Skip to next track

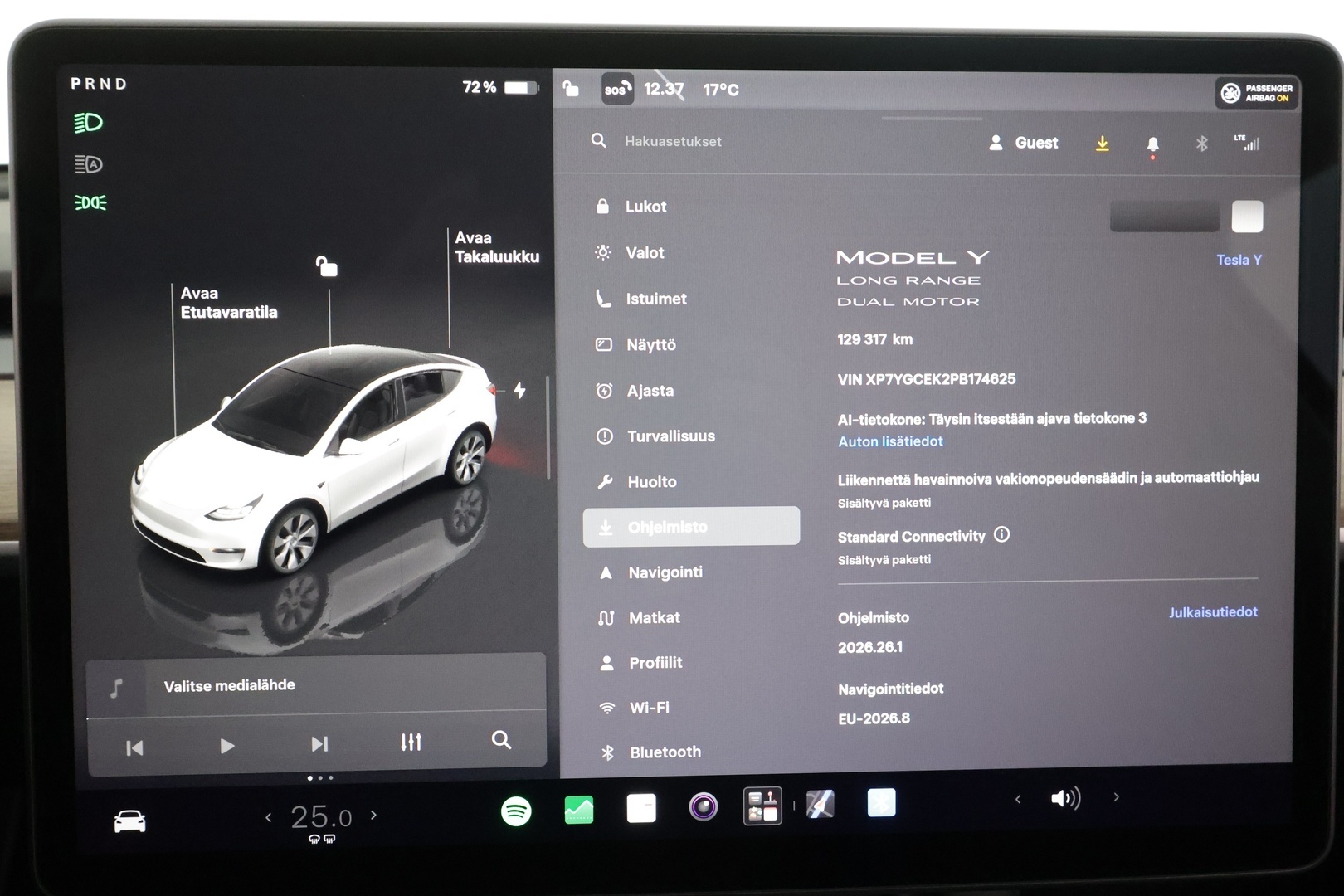coord(319,744)
